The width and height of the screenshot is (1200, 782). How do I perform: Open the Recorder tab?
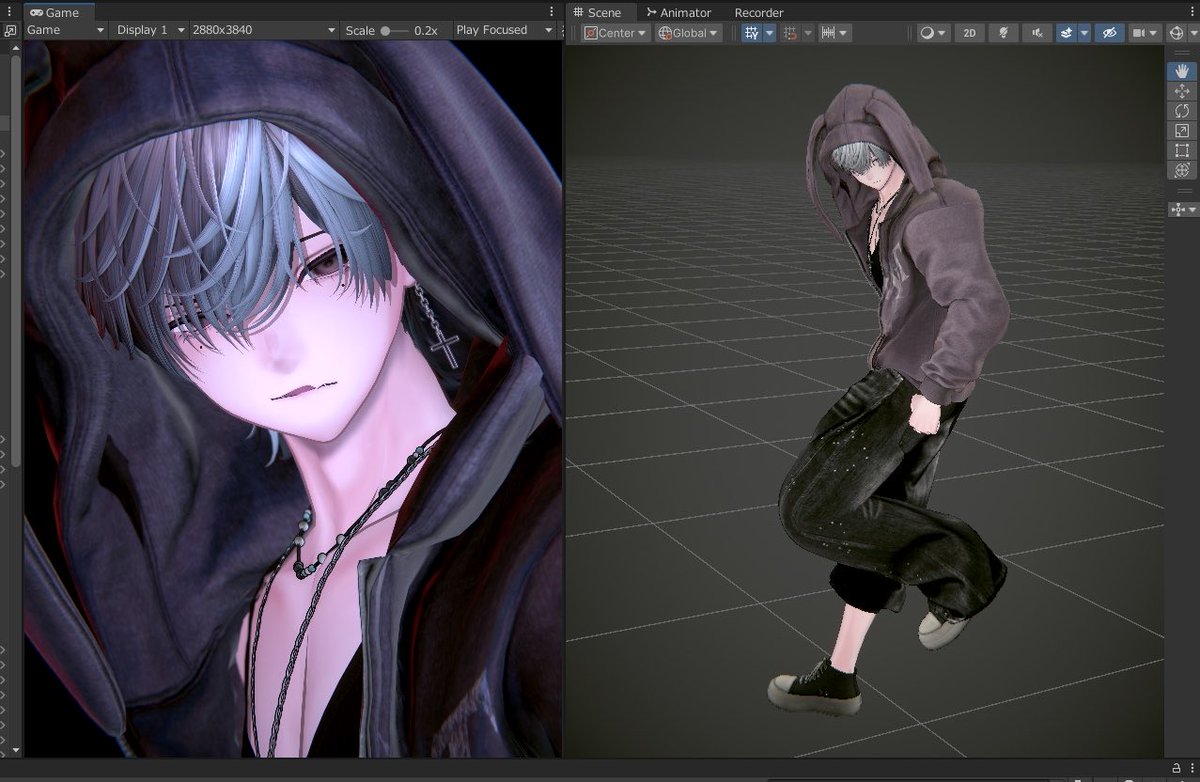coord(759,12)
